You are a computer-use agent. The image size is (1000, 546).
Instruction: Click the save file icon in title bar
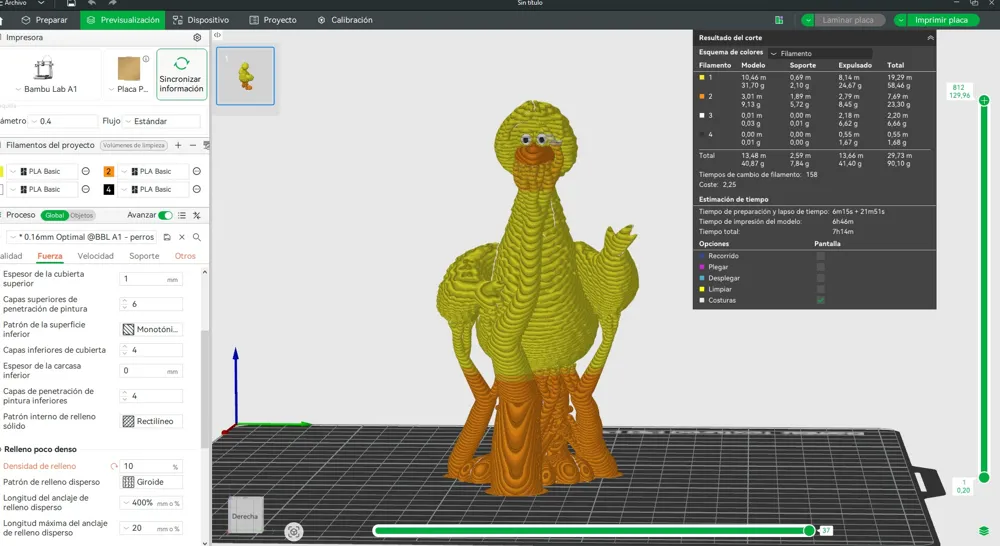(x=71, y=3)
